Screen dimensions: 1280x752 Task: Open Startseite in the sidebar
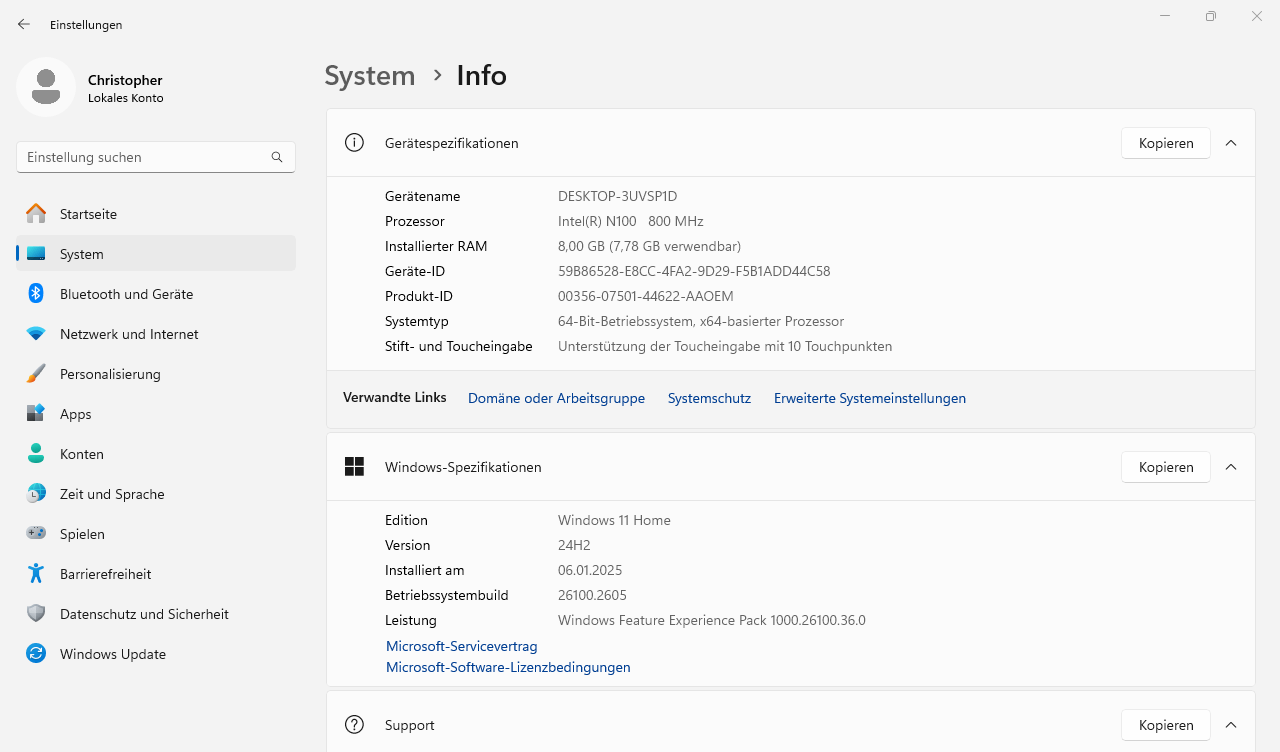(156, 214)
